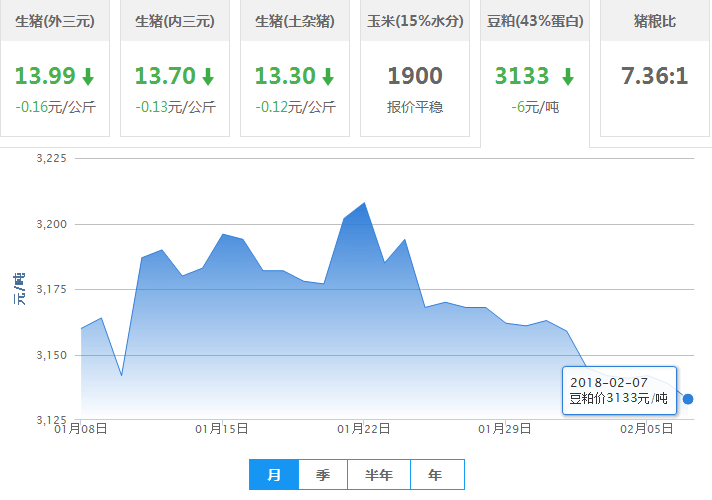Click the down arrow beside 13.30
This screenshot has width=712, height=500.
(328, 76)
